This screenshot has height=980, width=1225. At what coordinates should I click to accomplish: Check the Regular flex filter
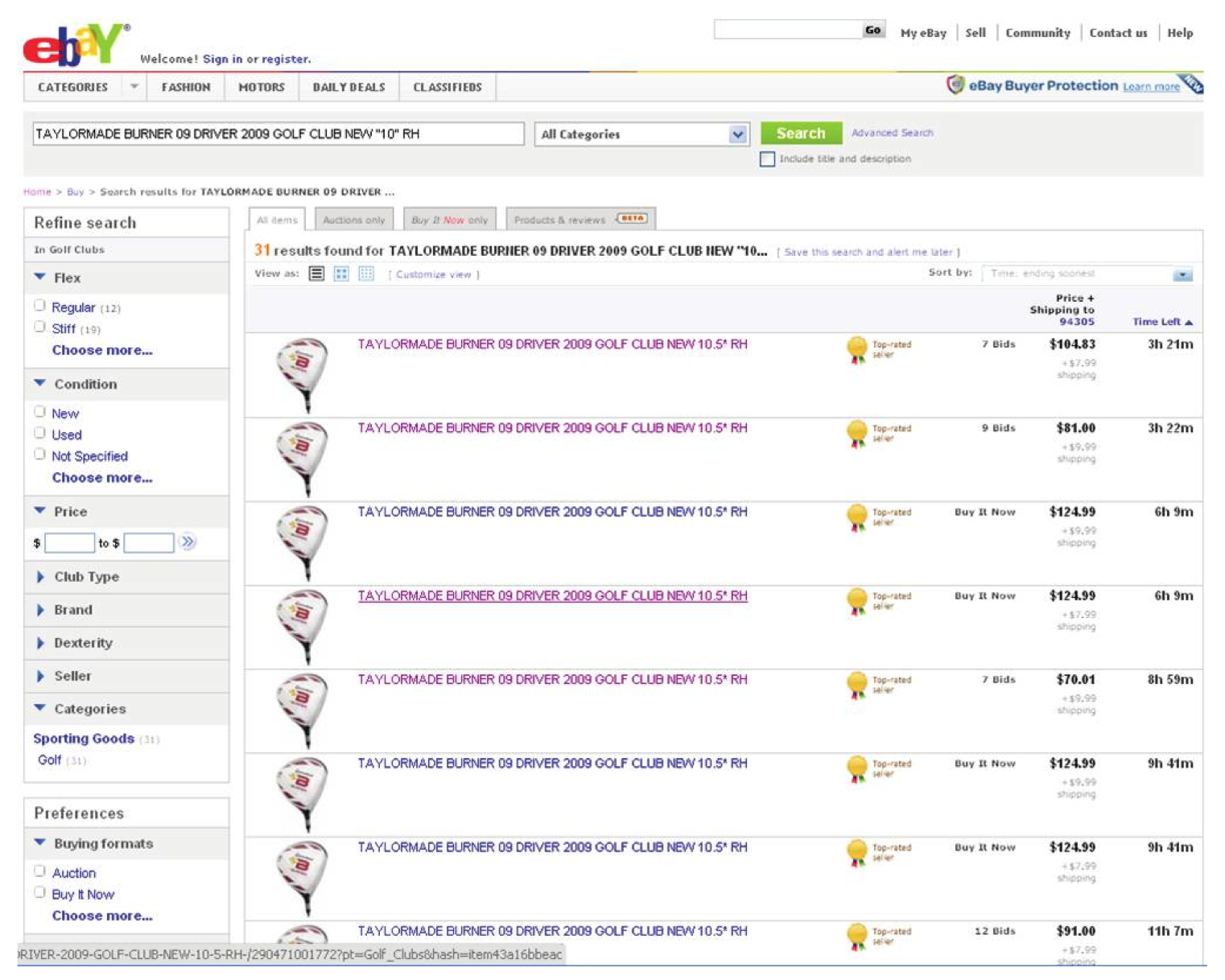[x=39, y=306]
